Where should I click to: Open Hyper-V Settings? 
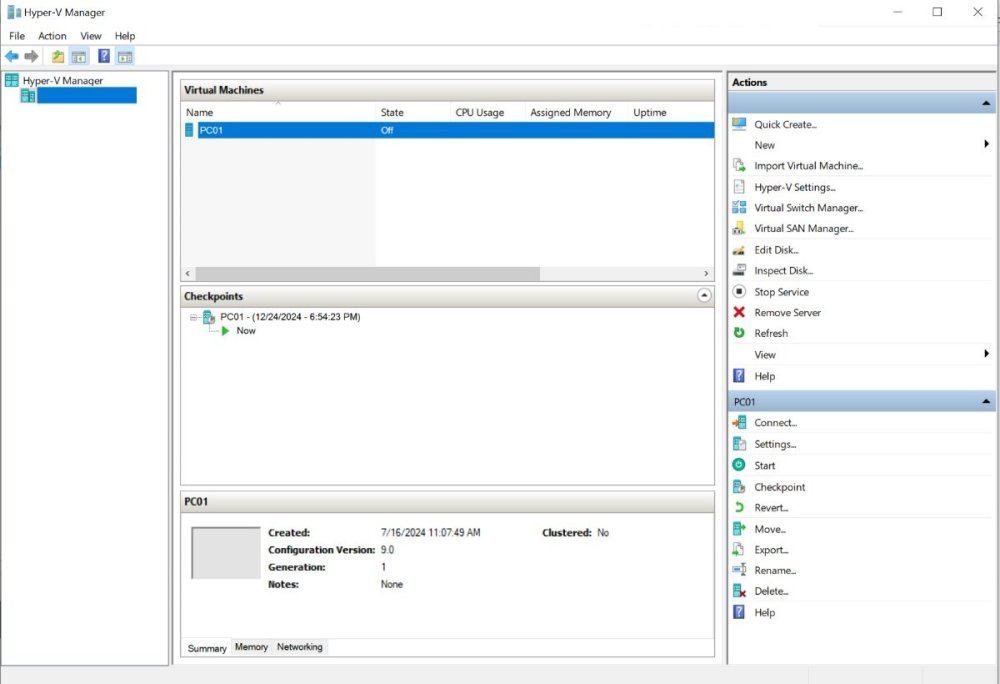794,187
